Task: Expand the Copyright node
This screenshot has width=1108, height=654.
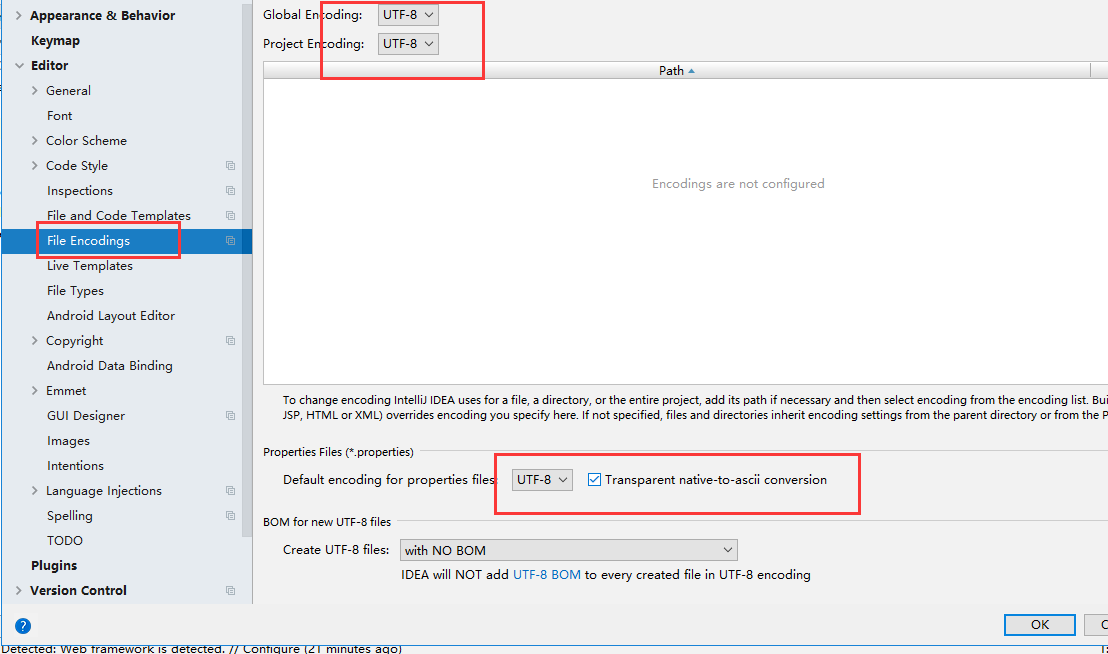Action: coord(35,340)
